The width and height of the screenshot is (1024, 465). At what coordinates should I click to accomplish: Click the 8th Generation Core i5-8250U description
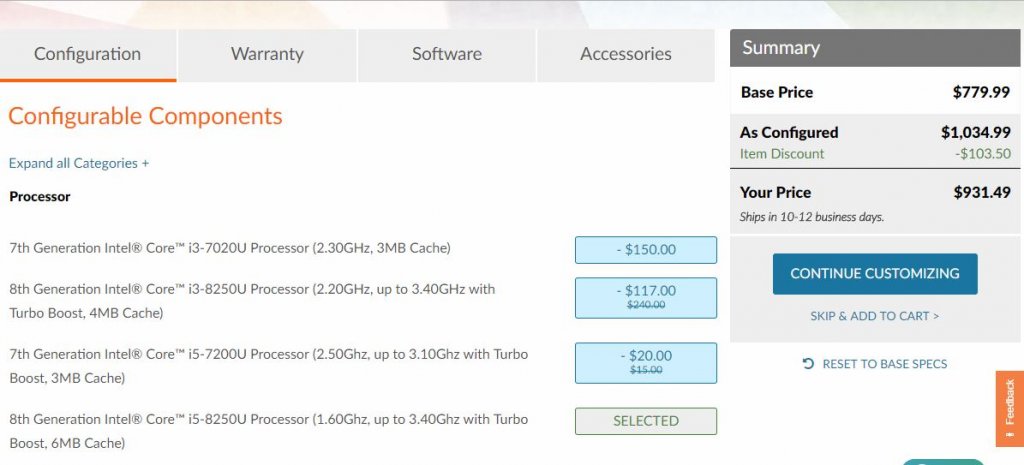268,430
